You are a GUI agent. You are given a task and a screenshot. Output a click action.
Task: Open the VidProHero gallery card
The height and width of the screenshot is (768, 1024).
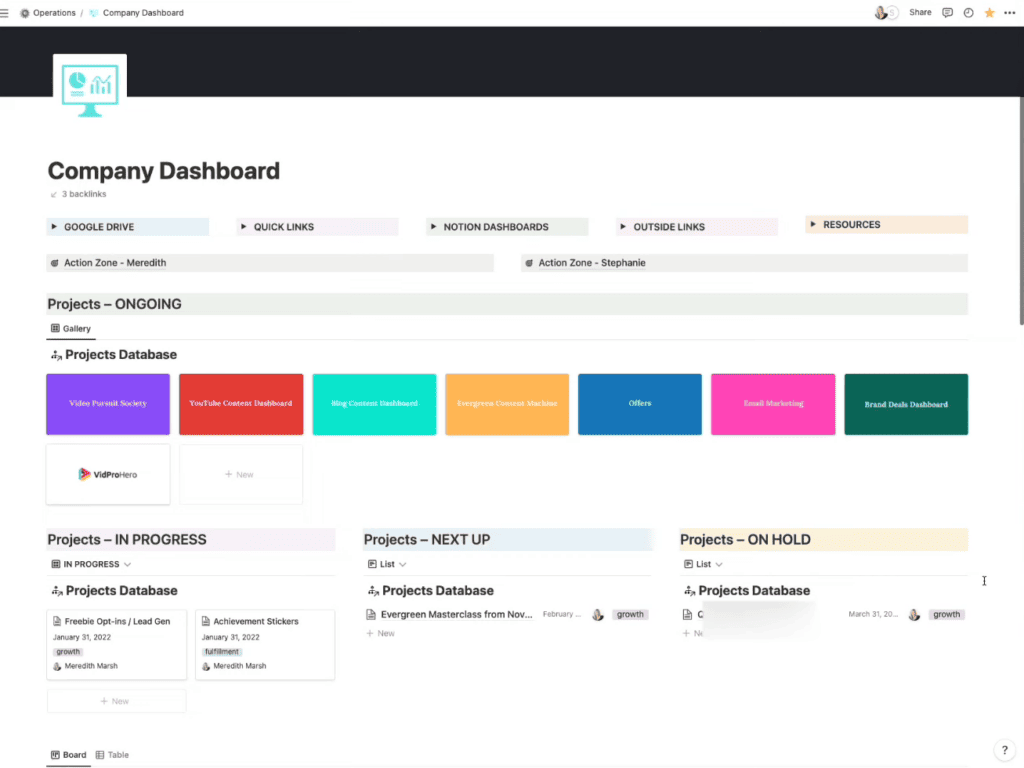click(x=108, y=475)
